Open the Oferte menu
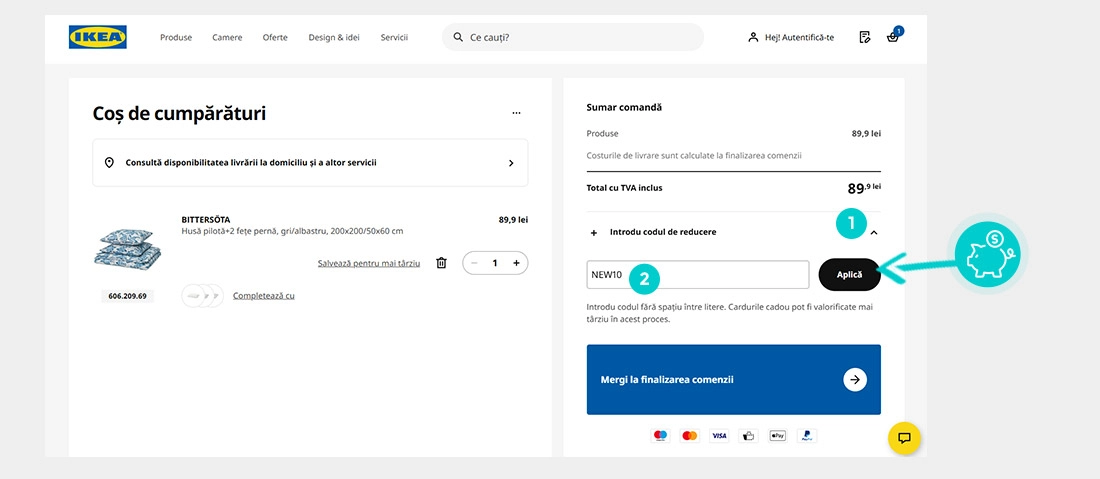The width and height of the screenshot is (1100, 479). point(275,37)
